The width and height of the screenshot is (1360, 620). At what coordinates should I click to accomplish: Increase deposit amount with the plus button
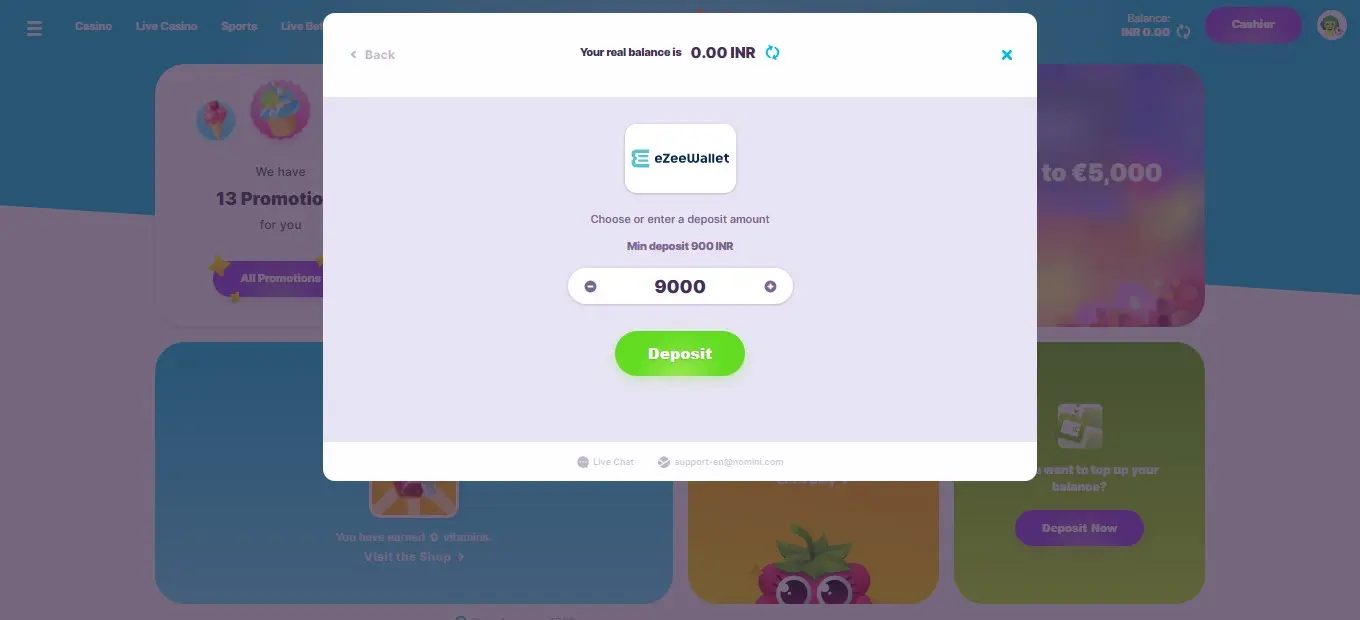click(x=770, y=287)
